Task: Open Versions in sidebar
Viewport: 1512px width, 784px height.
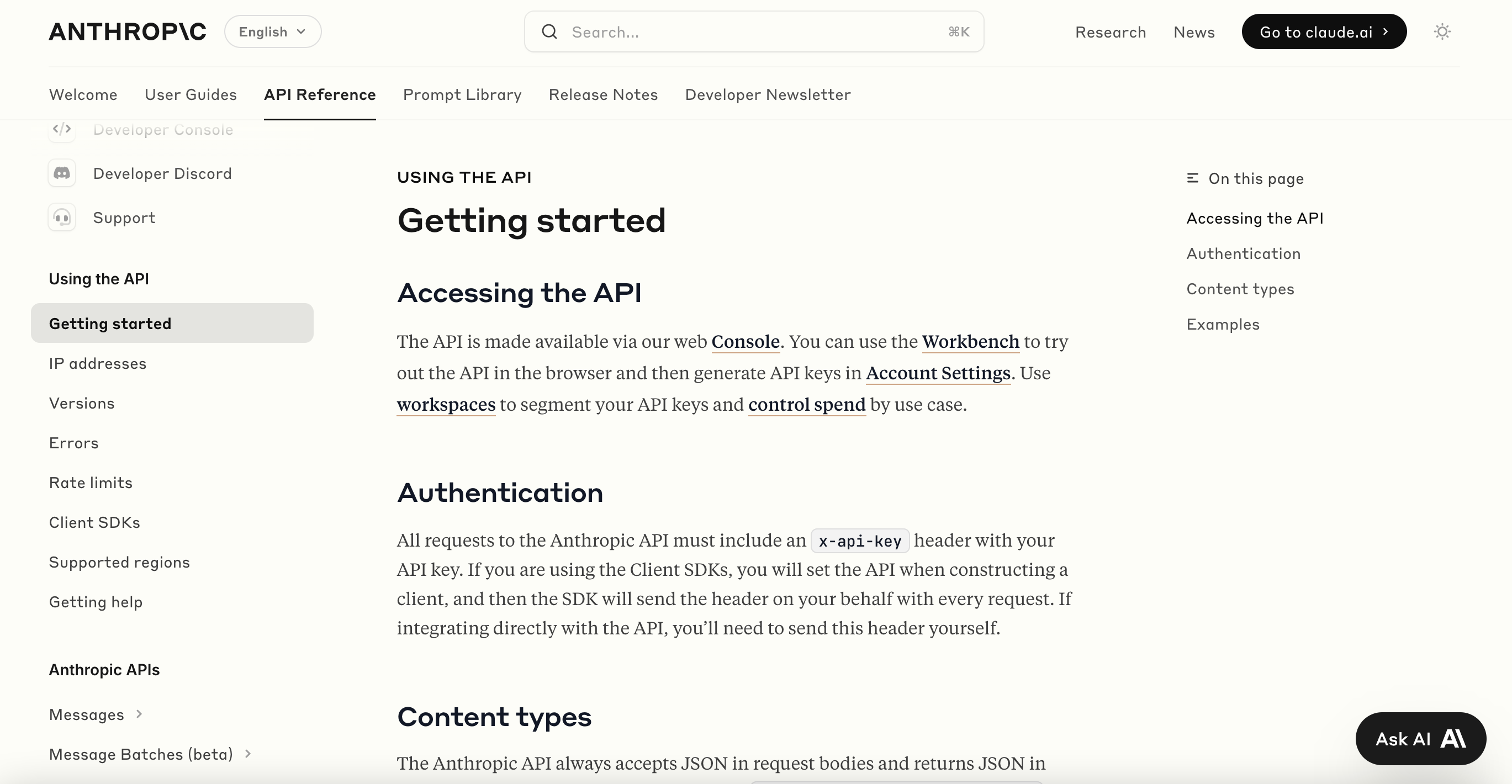Action: [82, 403]
